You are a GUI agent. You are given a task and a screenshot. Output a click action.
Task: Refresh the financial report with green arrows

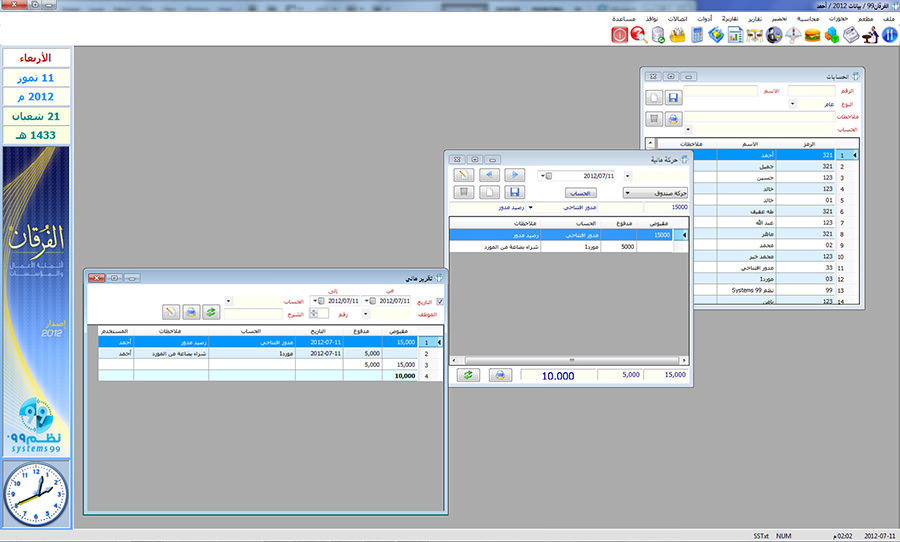coord(211,312)
